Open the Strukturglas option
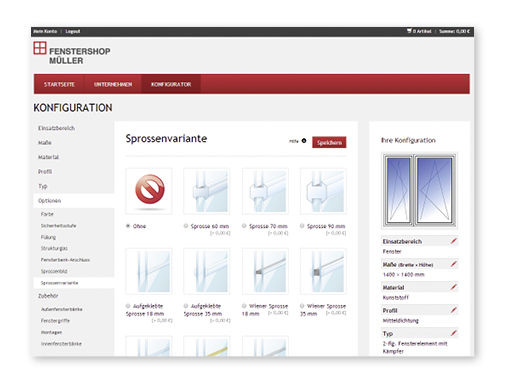 tap(54, 248)
